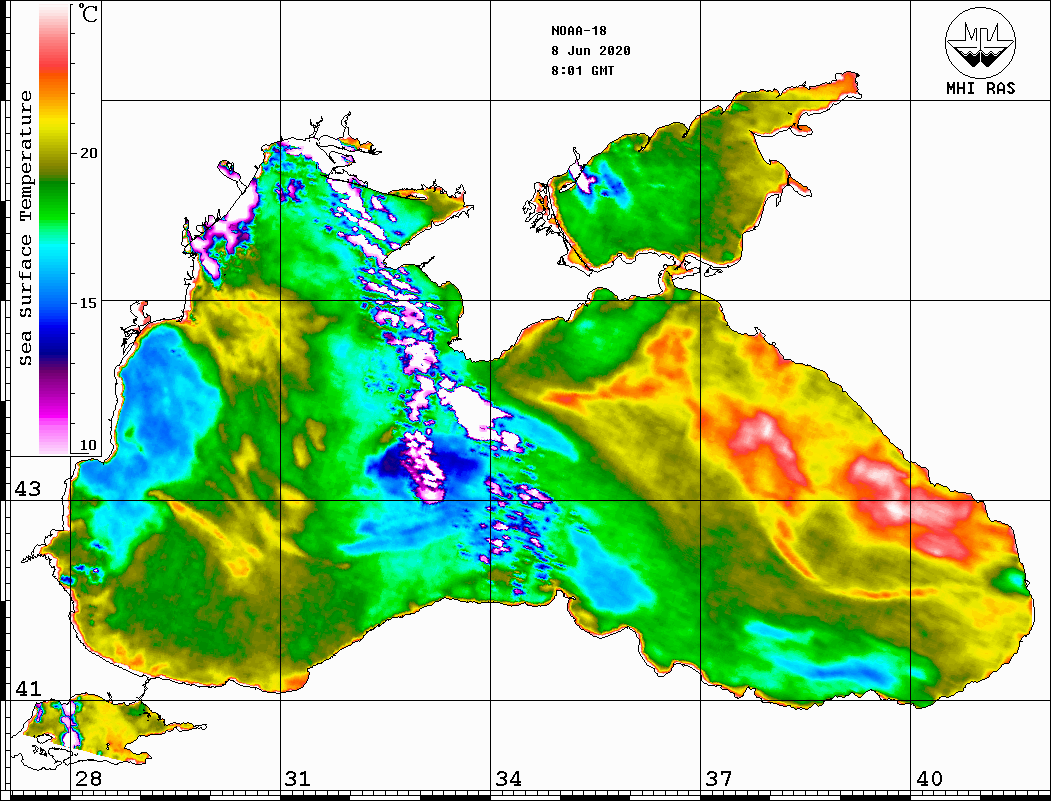Click the longitude label 31
The image size is (1051, 801).
[x=297, y=779]
